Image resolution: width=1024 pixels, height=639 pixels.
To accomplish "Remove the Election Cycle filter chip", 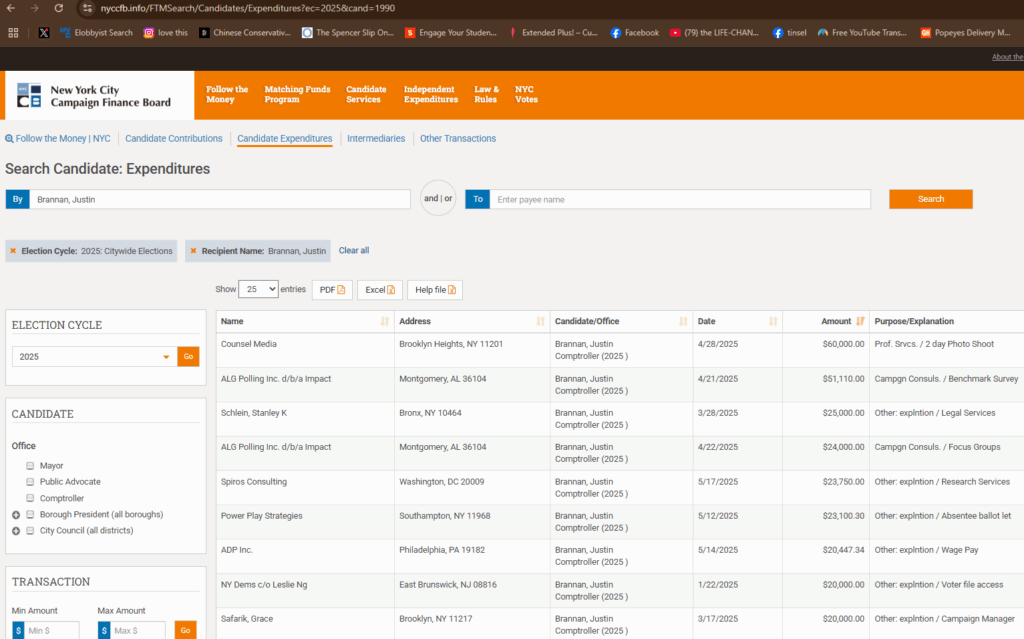I will click(12, 251).
